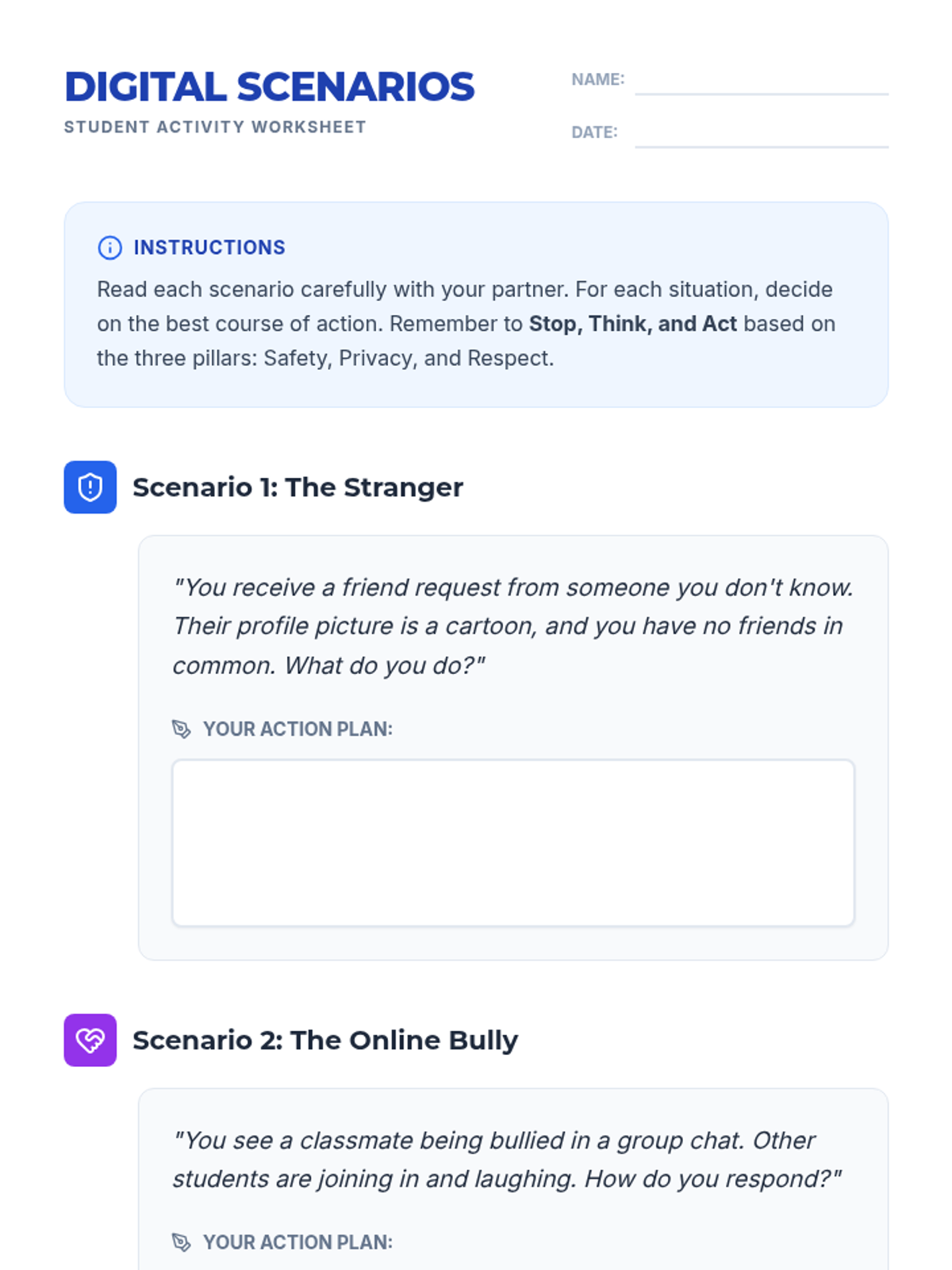Click the Date line field

coord(762,133)
